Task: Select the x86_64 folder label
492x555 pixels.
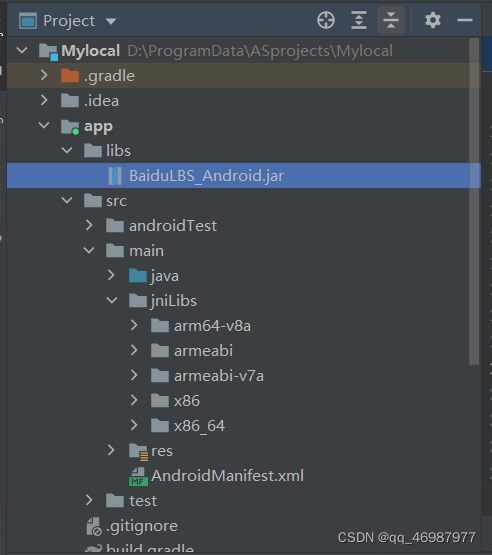Action: click(x=199, y=426)
